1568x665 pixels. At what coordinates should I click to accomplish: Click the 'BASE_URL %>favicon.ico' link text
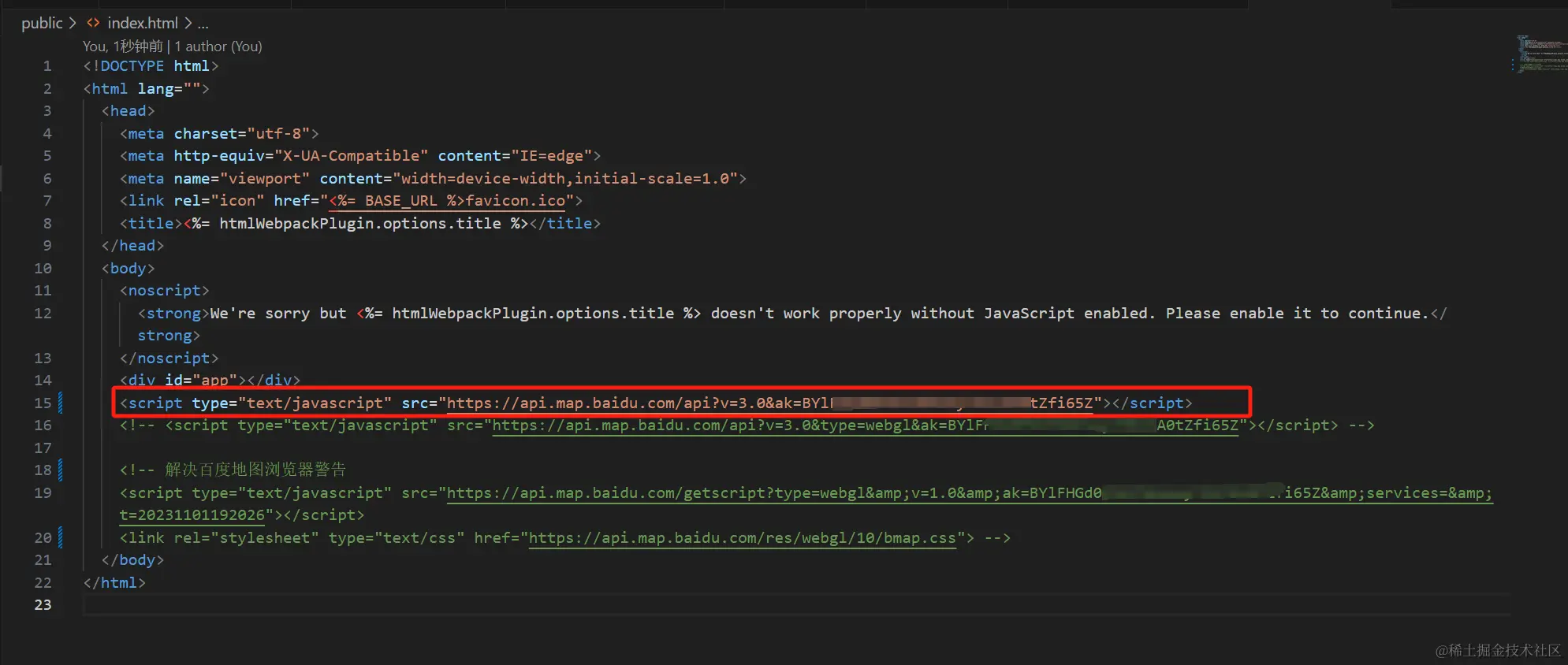[x=465, y=201]
